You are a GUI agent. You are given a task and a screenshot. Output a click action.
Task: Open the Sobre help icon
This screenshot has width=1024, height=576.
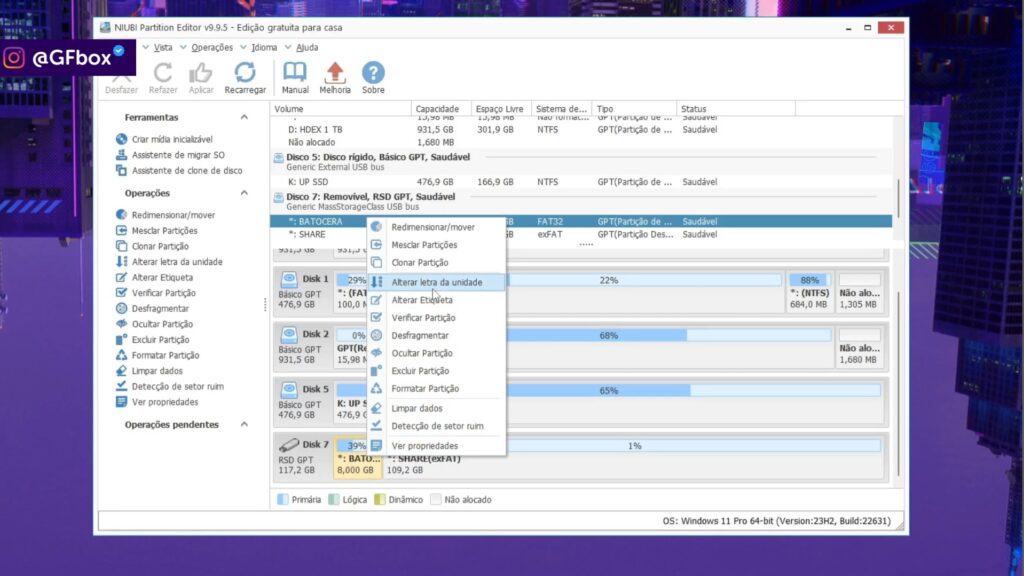(x=373, y=72)
